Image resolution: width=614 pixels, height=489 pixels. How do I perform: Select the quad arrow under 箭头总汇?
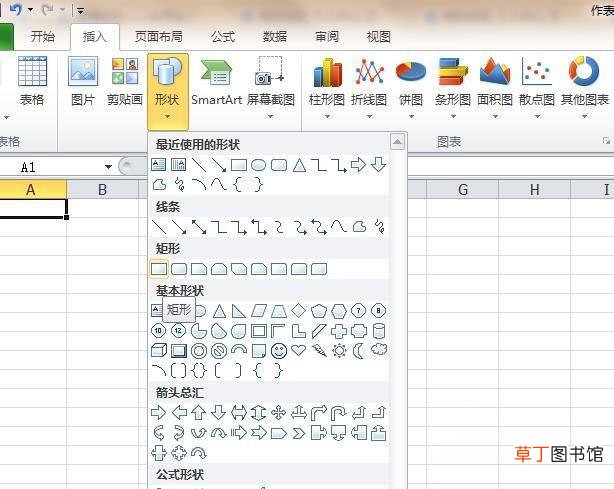[279, 413]
